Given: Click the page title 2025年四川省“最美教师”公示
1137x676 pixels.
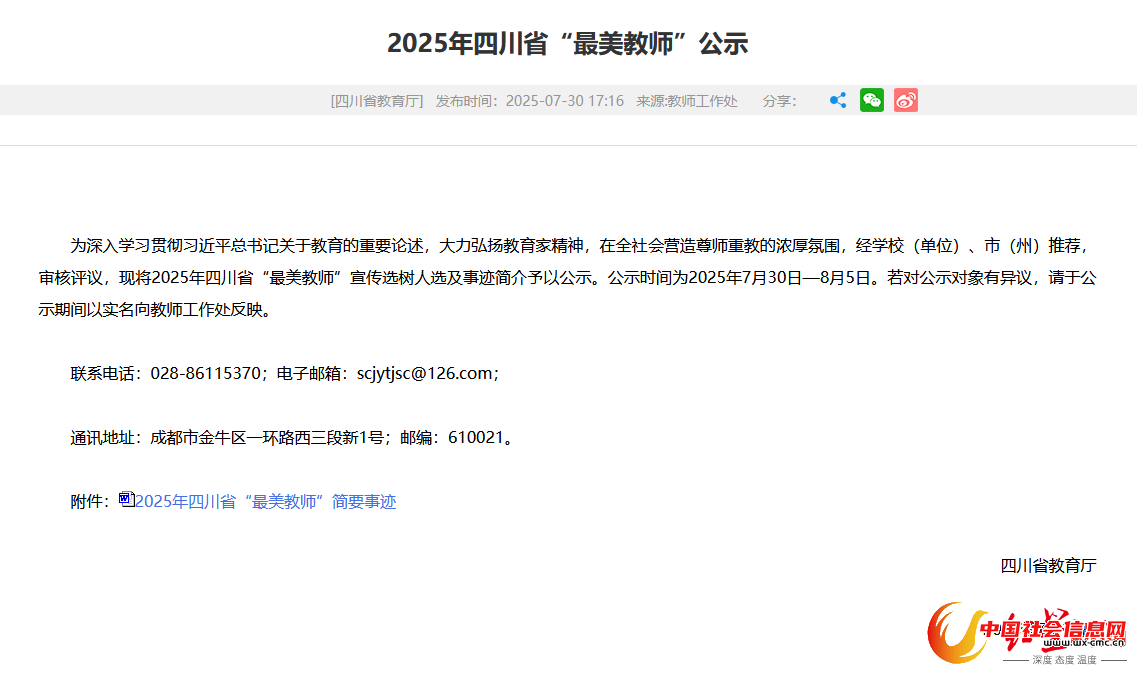Looking at the screenshot, I should pos(568,44).
